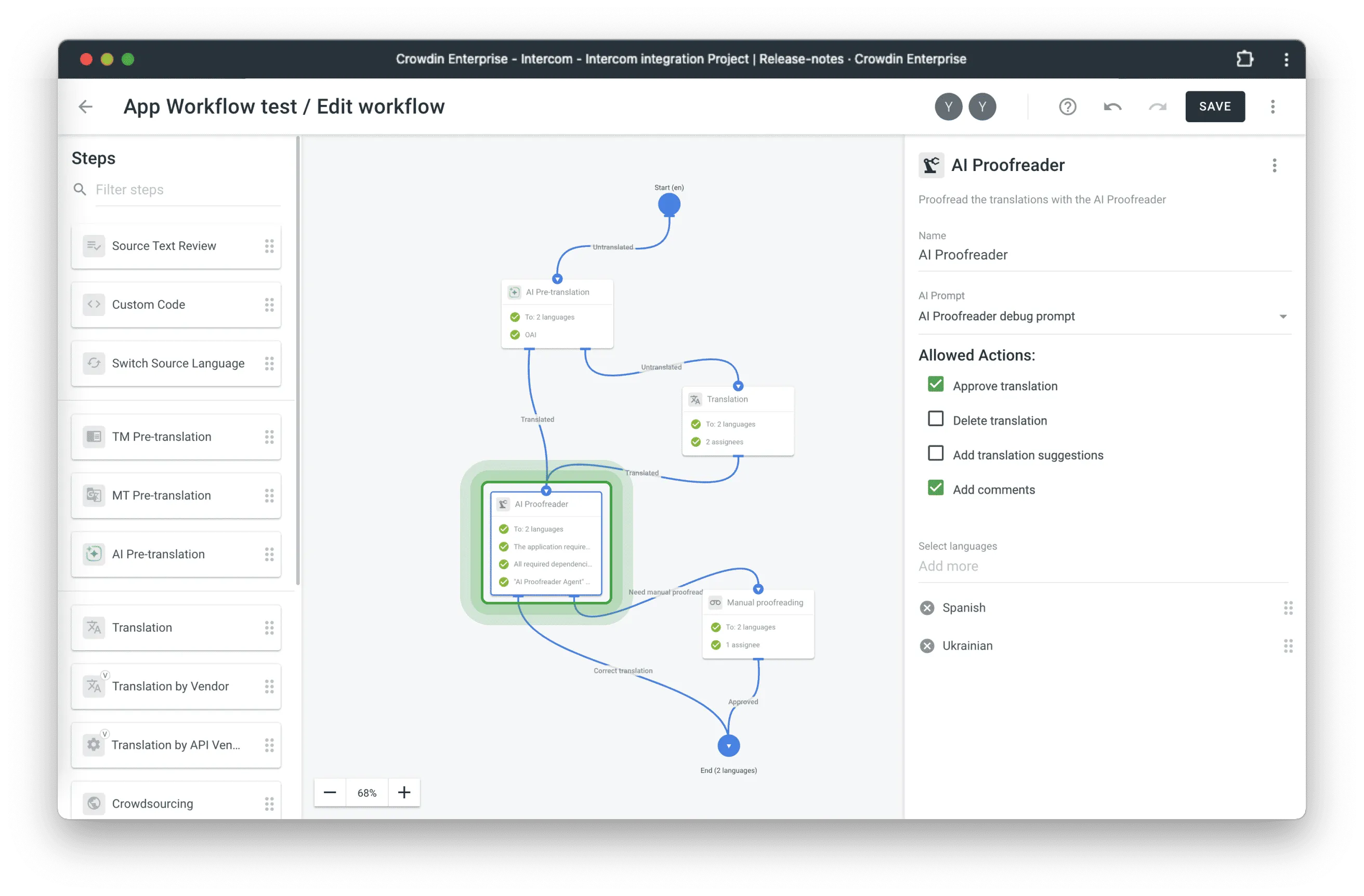Screen dimensions: 1364x896
Task: Click the undo arrow icon
Action: [1112, 107]
